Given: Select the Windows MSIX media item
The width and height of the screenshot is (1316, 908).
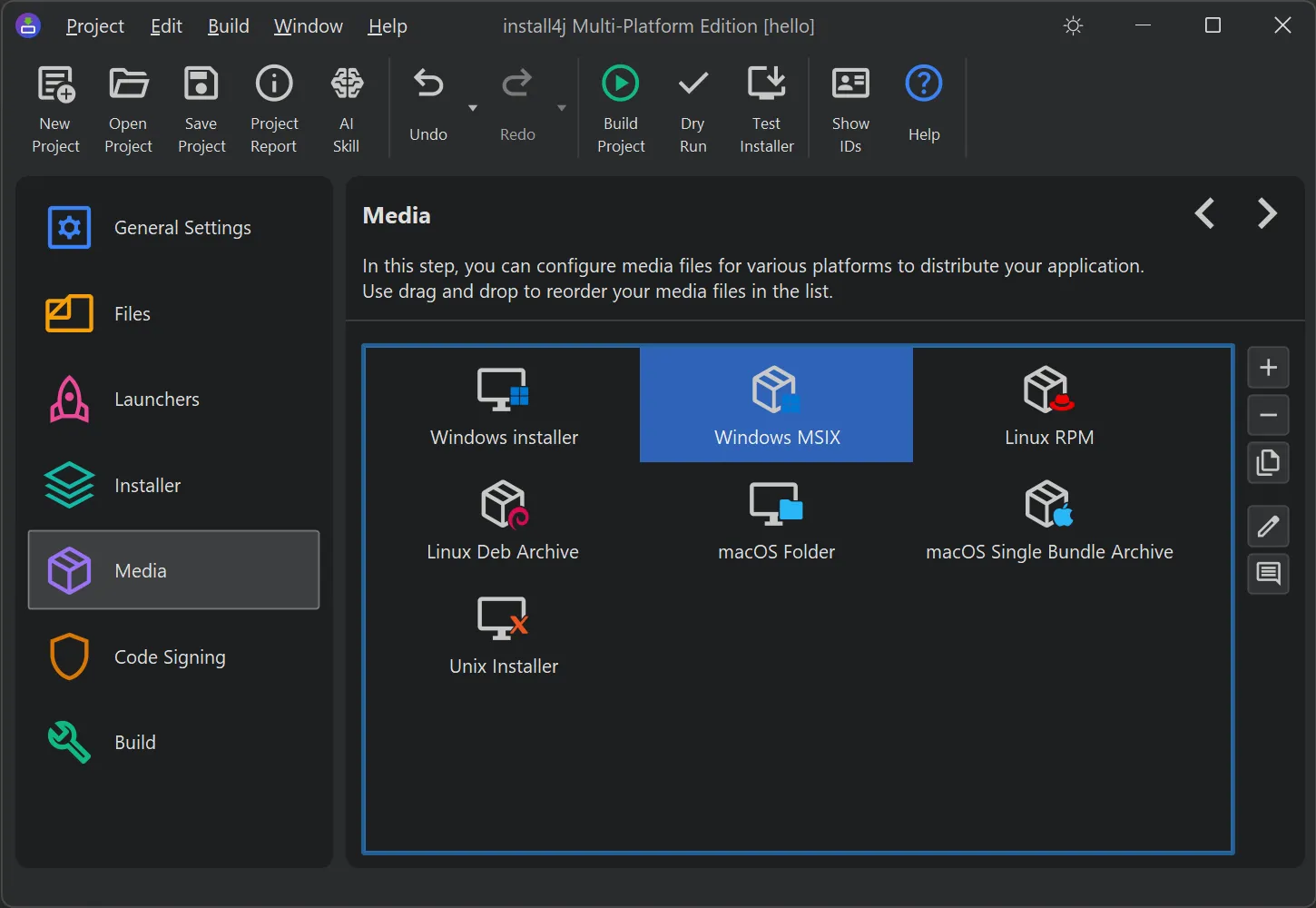Looking at the screenshot, I should pos(777,405).
